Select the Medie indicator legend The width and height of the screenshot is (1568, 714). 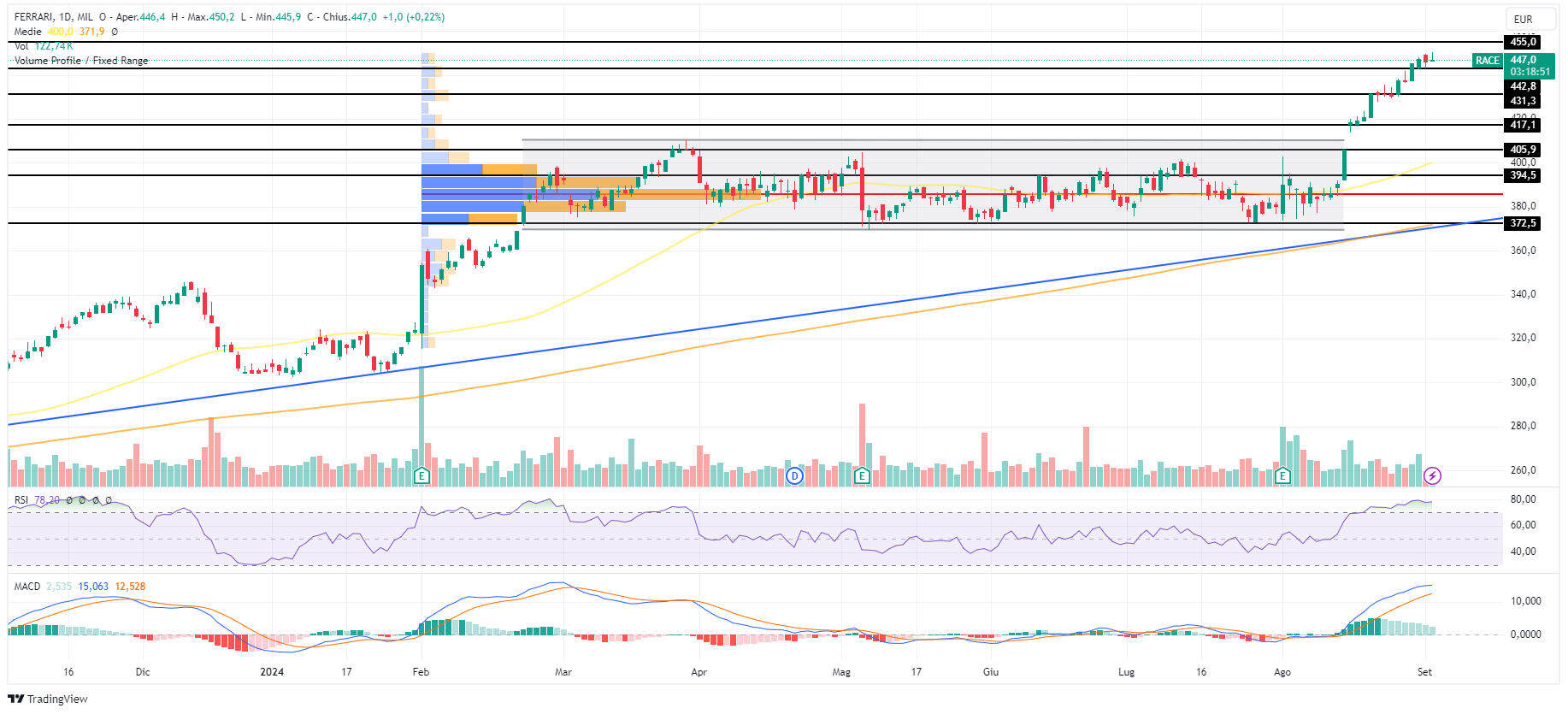coord(27,32)
